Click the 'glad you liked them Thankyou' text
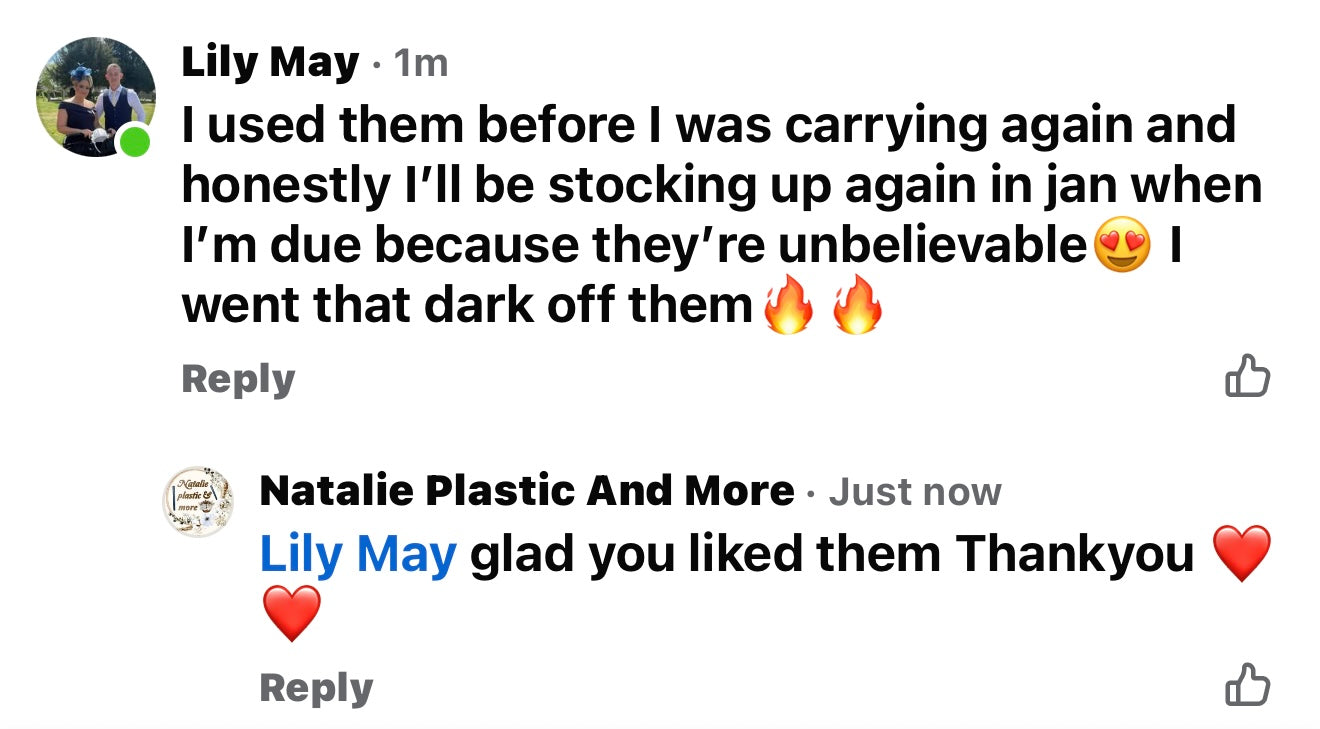 [832, 555]
